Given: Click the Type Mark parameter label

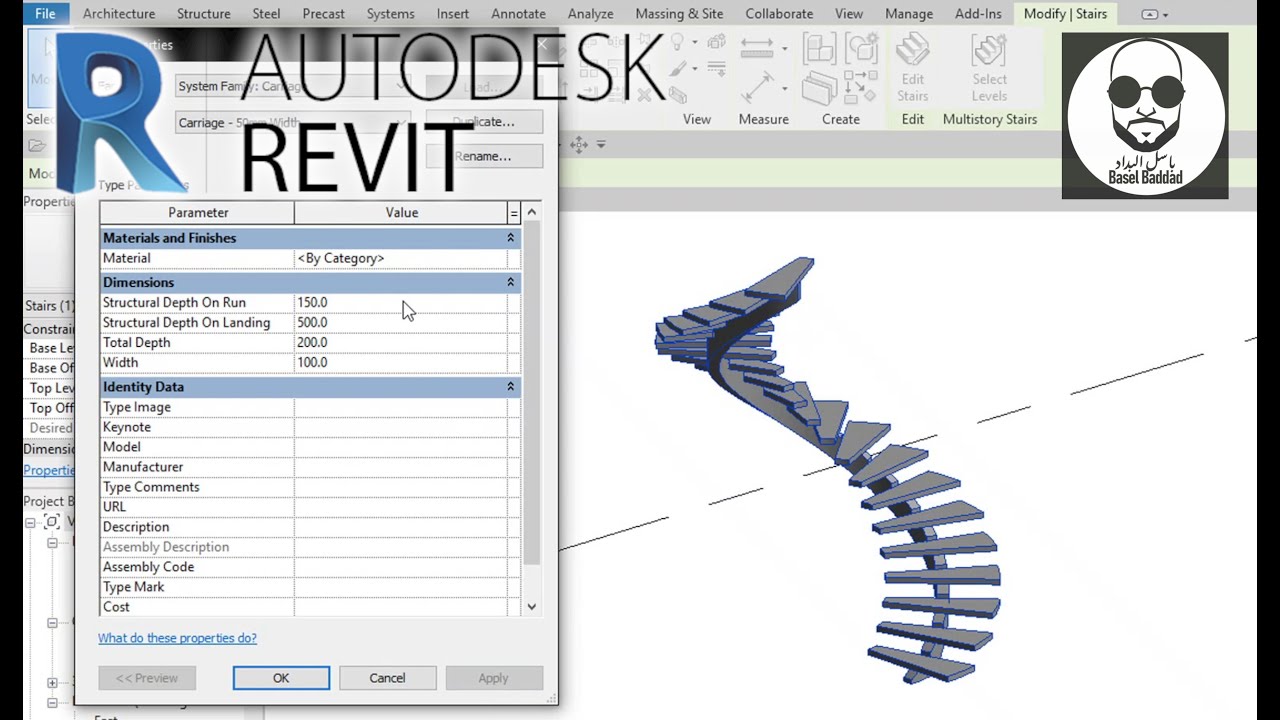Looking at the screenshot, I should tap(133, 587).
